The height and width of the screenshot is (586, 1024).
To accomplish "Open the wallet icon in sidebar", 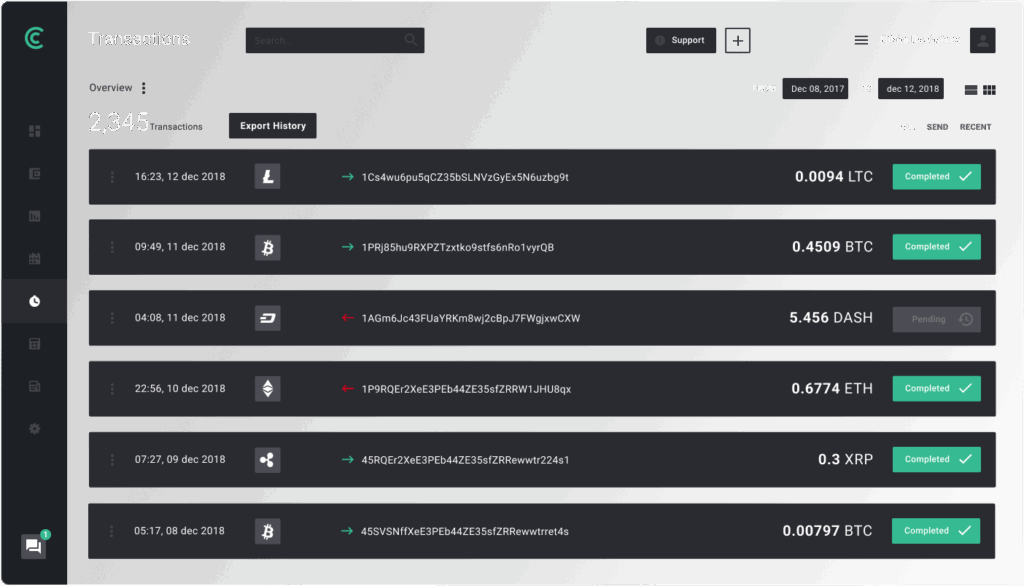I will point(34,173).
